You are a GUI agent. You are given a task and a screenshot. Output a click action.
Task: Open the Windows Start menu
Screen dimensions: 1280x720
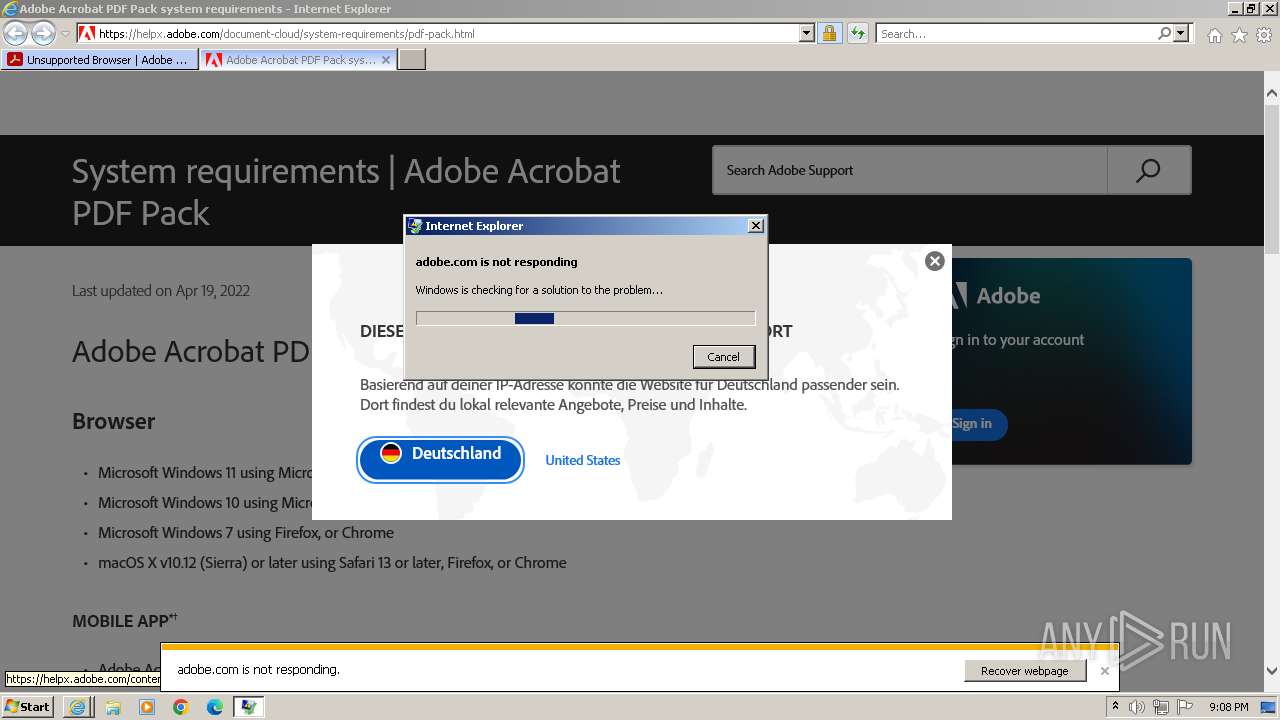(x=27, y=707)
